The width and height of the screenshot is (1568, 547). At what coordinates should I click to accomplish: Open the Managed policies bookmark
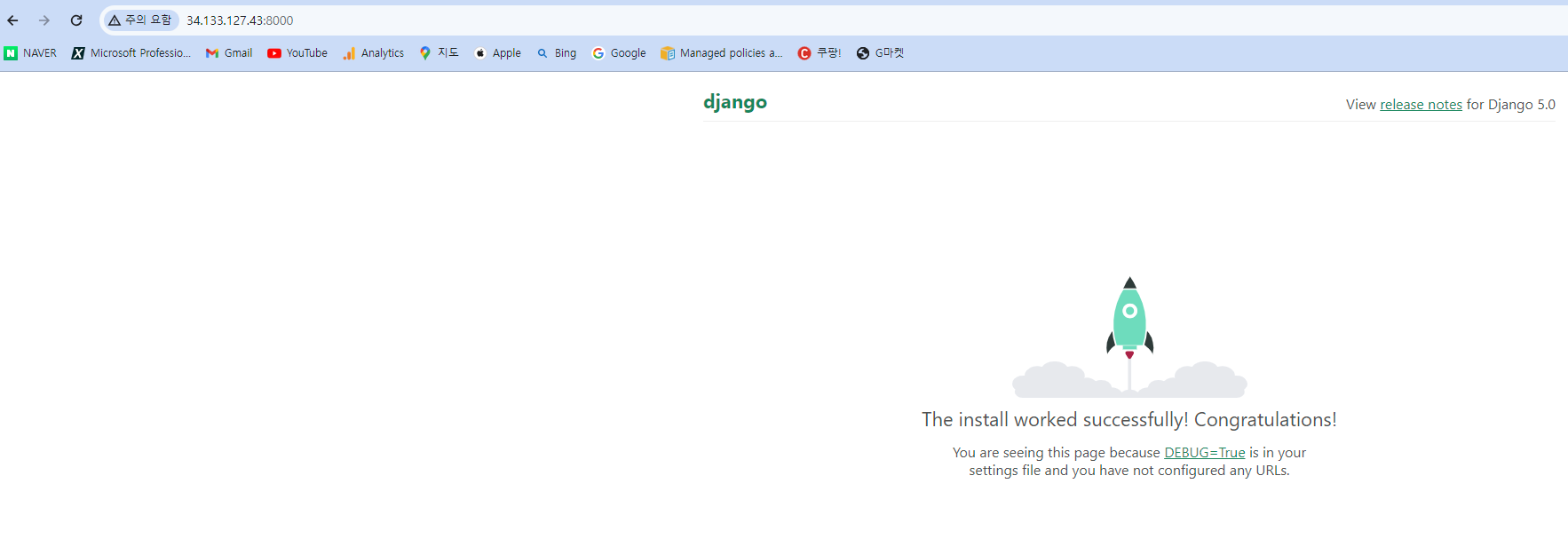click(722, 53)
